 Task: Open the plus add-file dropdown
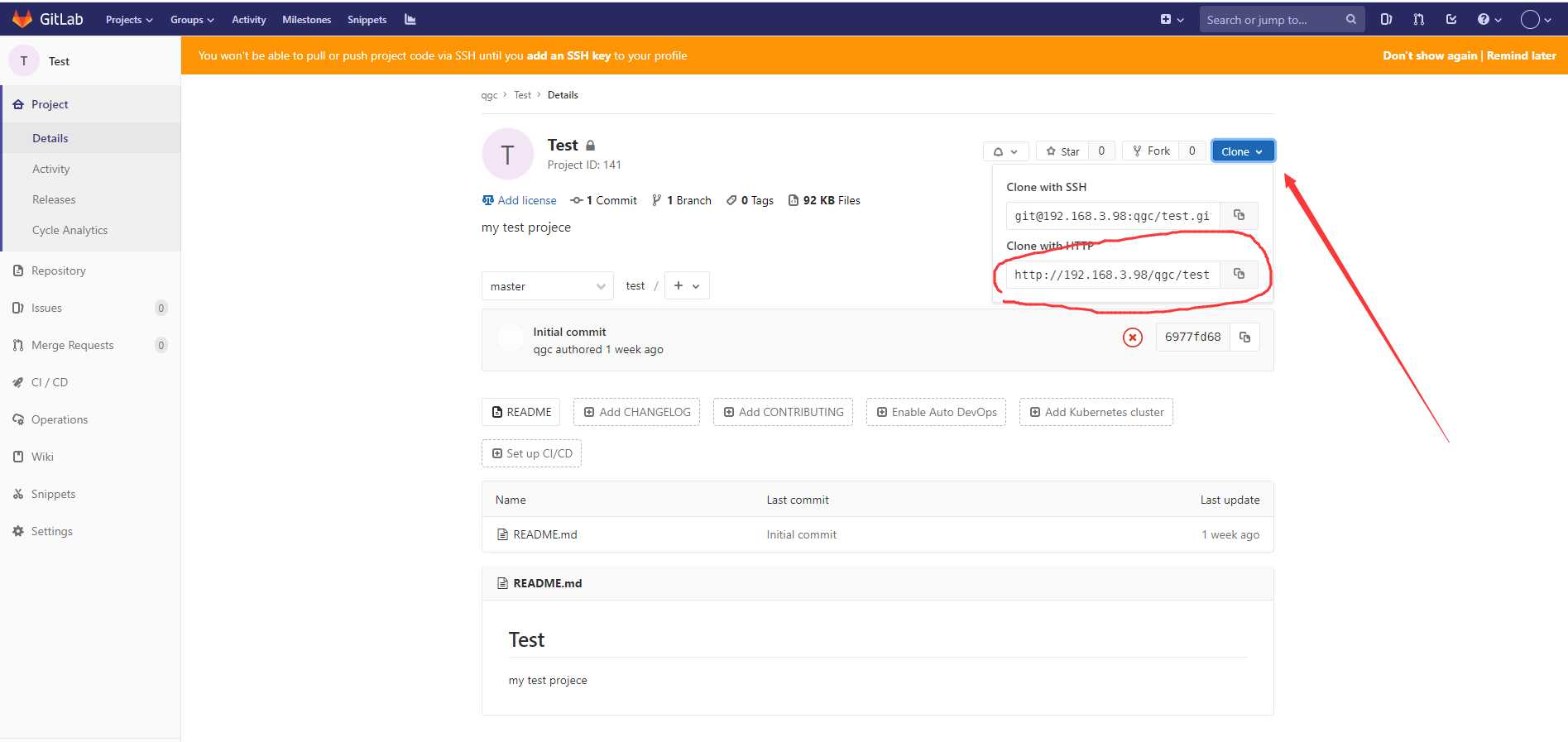tap(687, 285)
